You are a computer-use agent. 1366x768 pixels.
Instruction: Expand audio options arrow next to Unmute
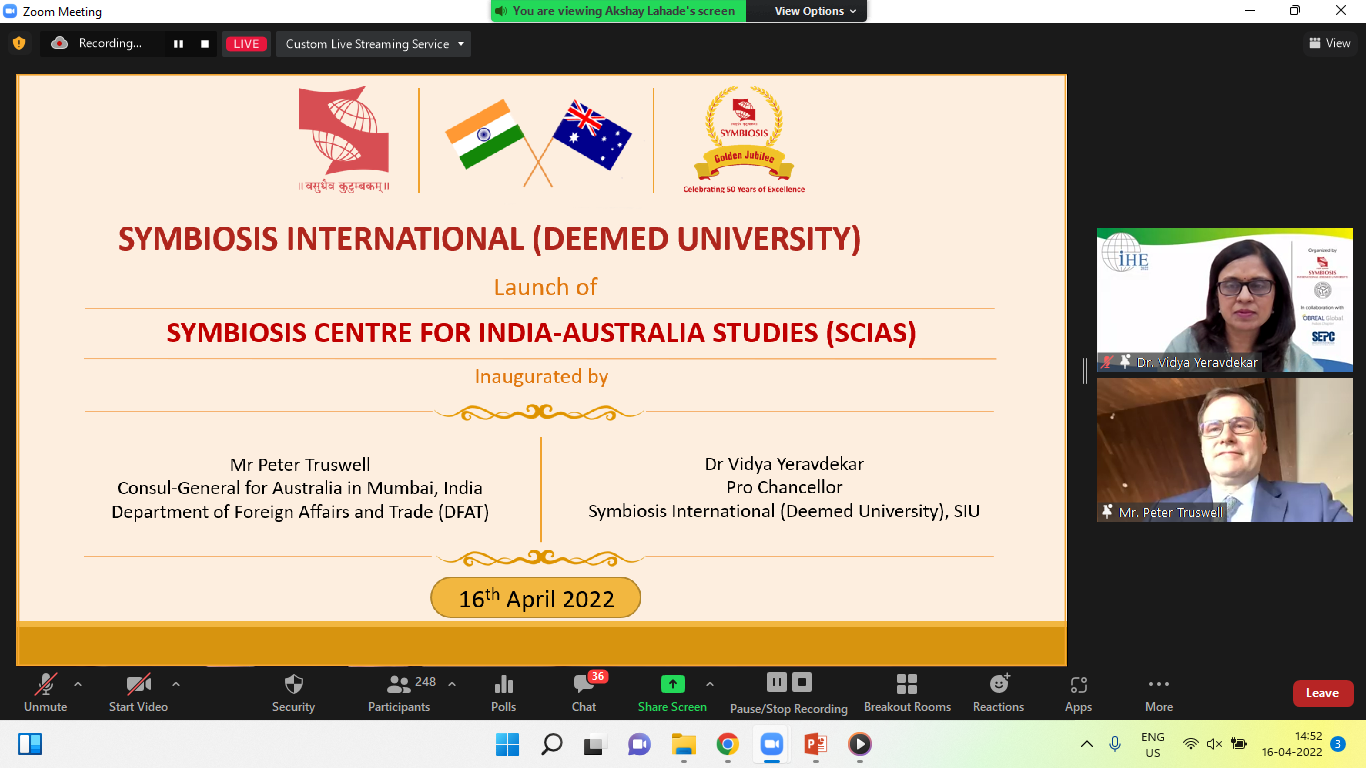[x=78, y=684]
